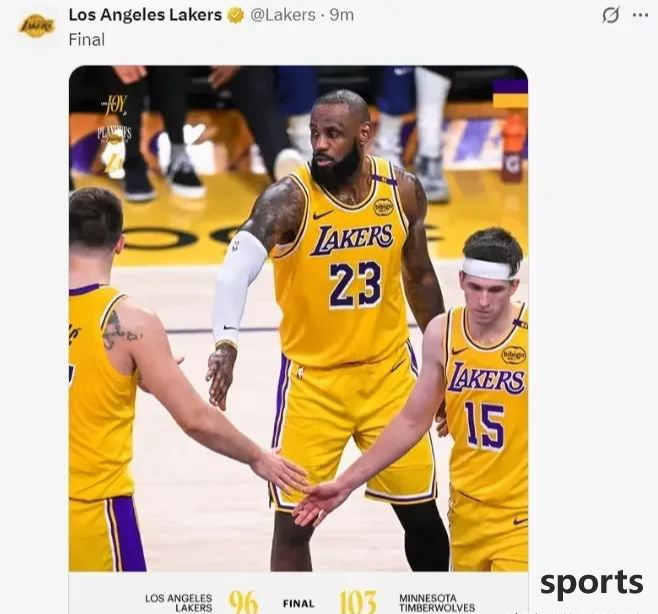Viewport: 658px width, 614px height.
Task: Click the Nike swoosh on jersey 23
Action: 324,214
